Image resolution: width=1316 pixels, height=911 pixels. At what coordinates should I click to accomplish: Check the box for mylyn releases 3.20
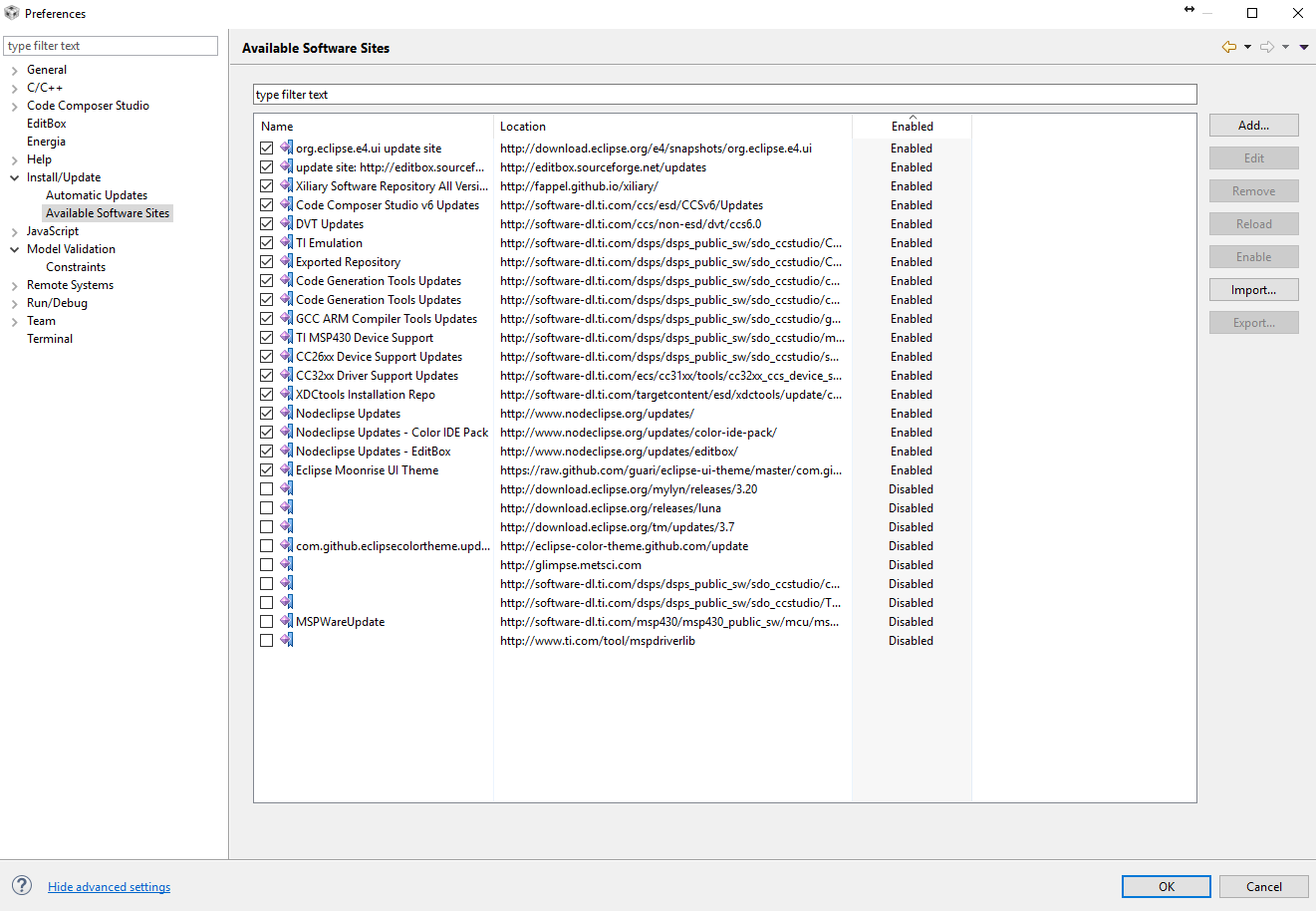[266, 488]
